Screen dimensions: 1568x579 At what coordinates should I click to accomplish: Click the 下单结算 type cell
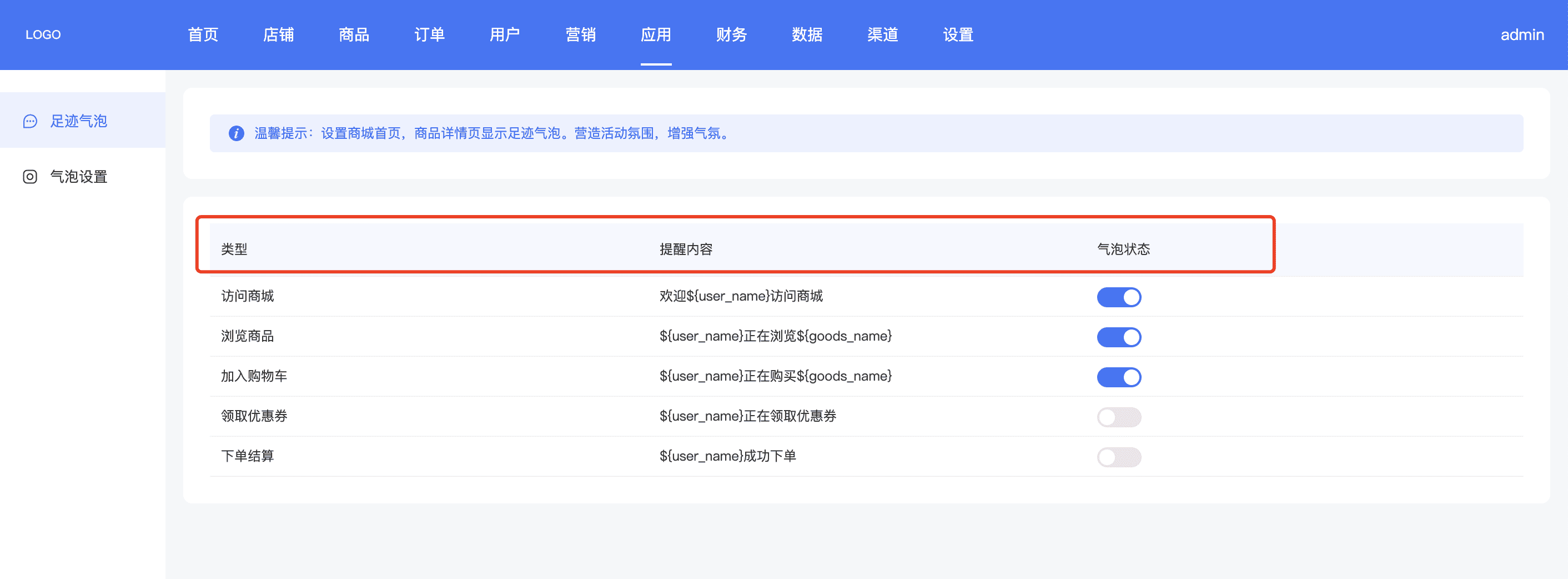[247, 456]
